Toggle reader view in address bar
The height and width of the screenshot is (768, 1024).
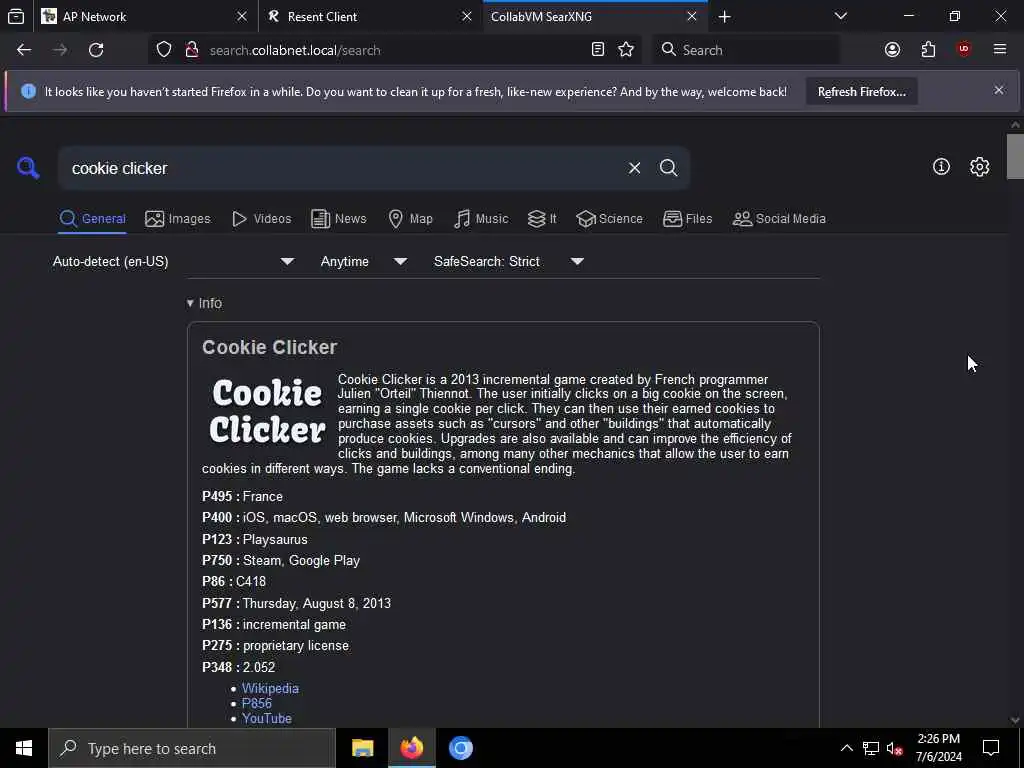(598, 50)
